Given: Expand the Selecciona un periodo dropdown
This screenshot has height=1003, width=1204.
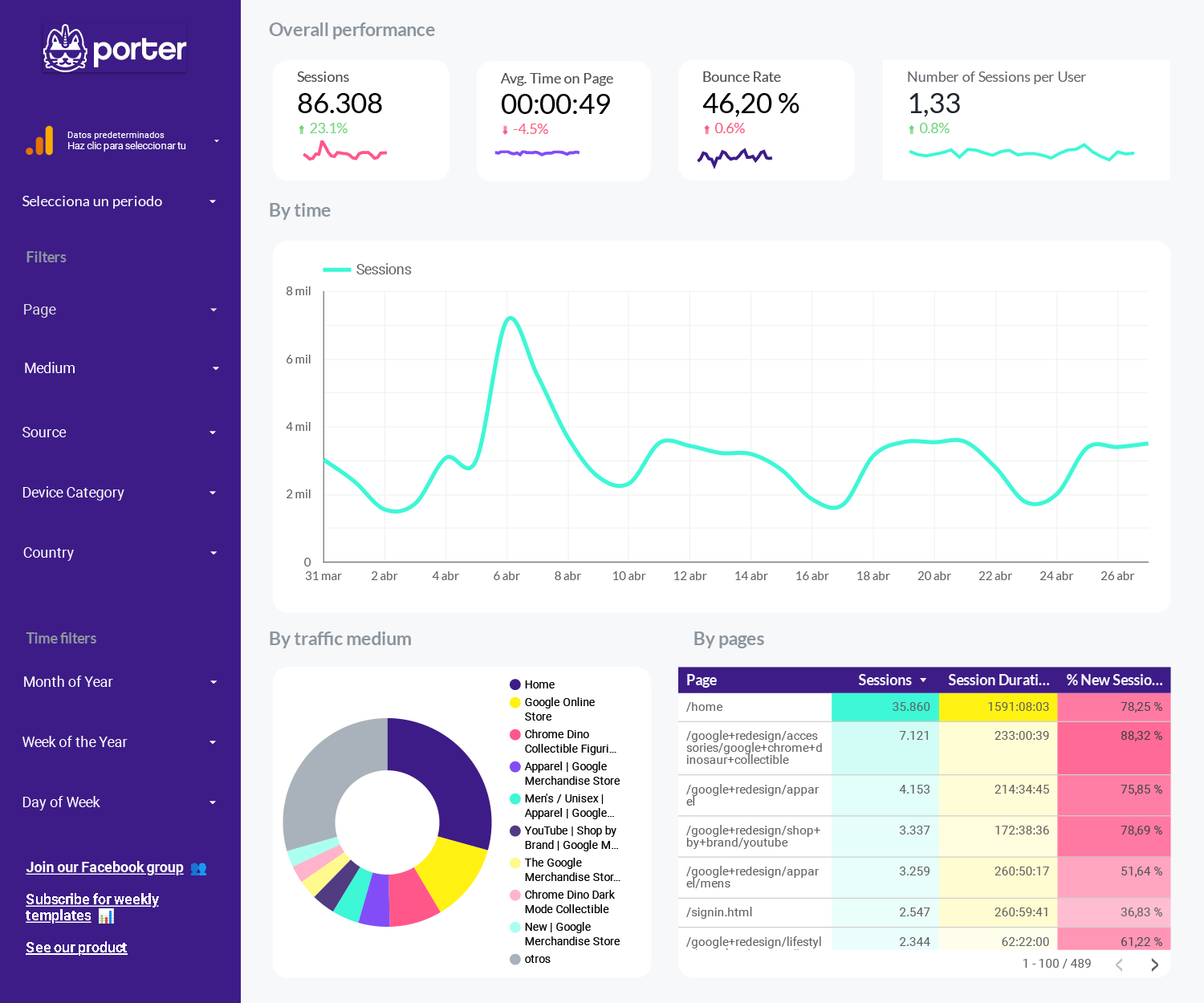Looking at the screenshot, I should click(x=212, y=201).
